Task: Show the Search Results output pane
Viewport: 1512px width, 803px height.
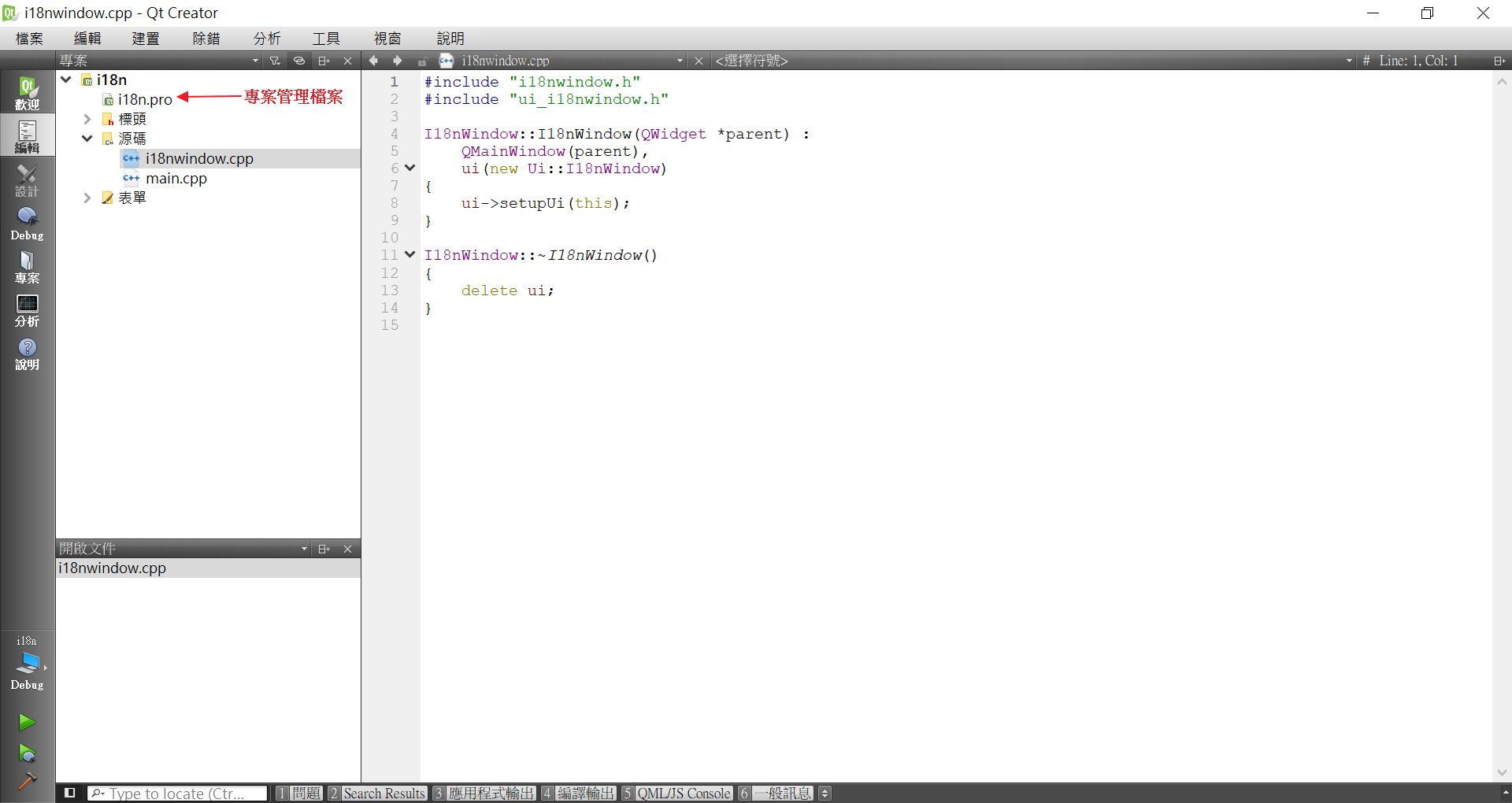Action: pos(377,793)
